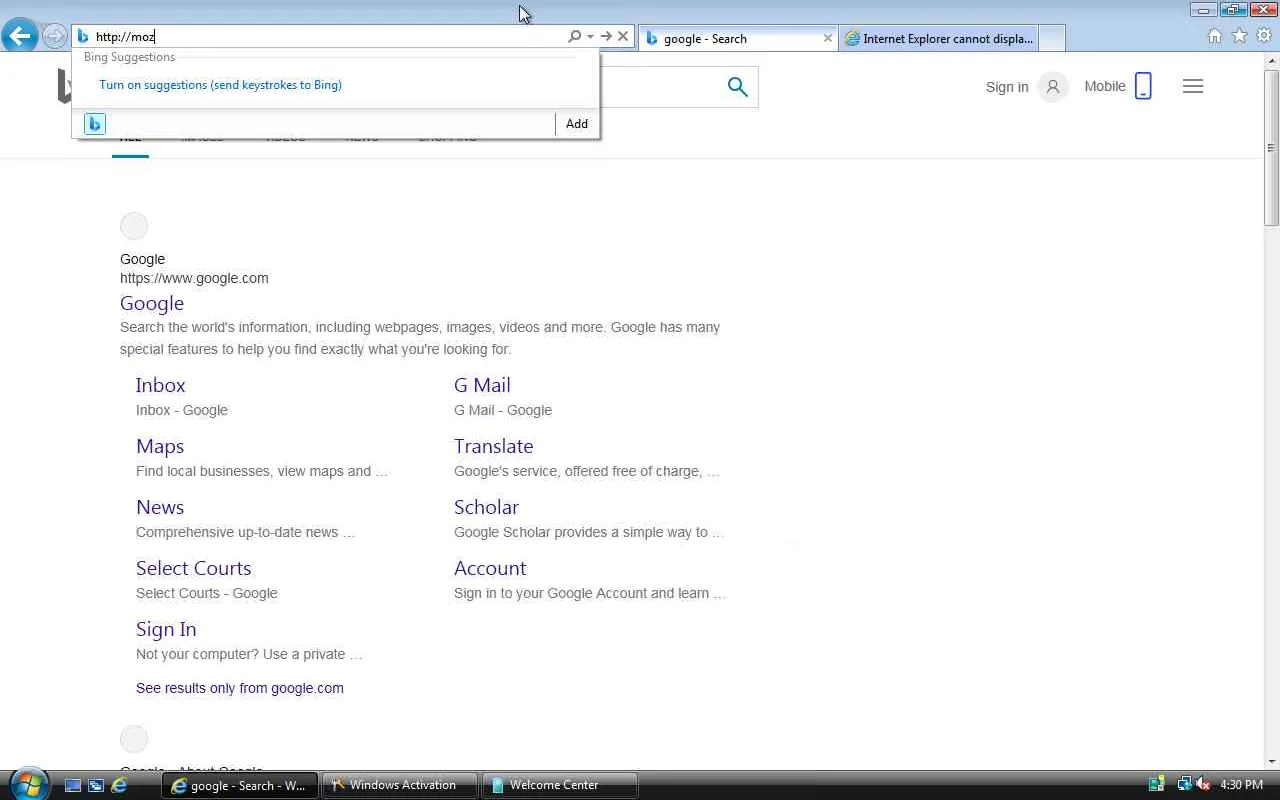Click the muted volume tray icon
The width and height of the screenshot is (1280, 800).
point(1203,785)
